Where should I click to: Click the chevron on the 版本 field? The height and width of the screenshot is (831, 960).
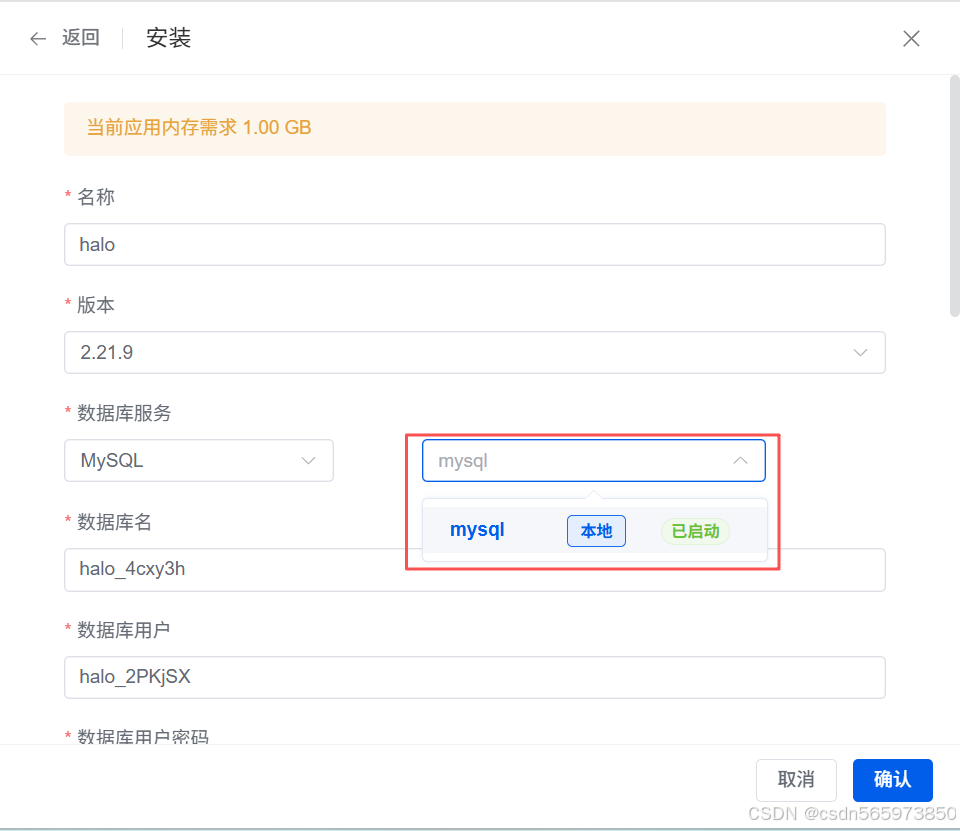coord(860,352)
